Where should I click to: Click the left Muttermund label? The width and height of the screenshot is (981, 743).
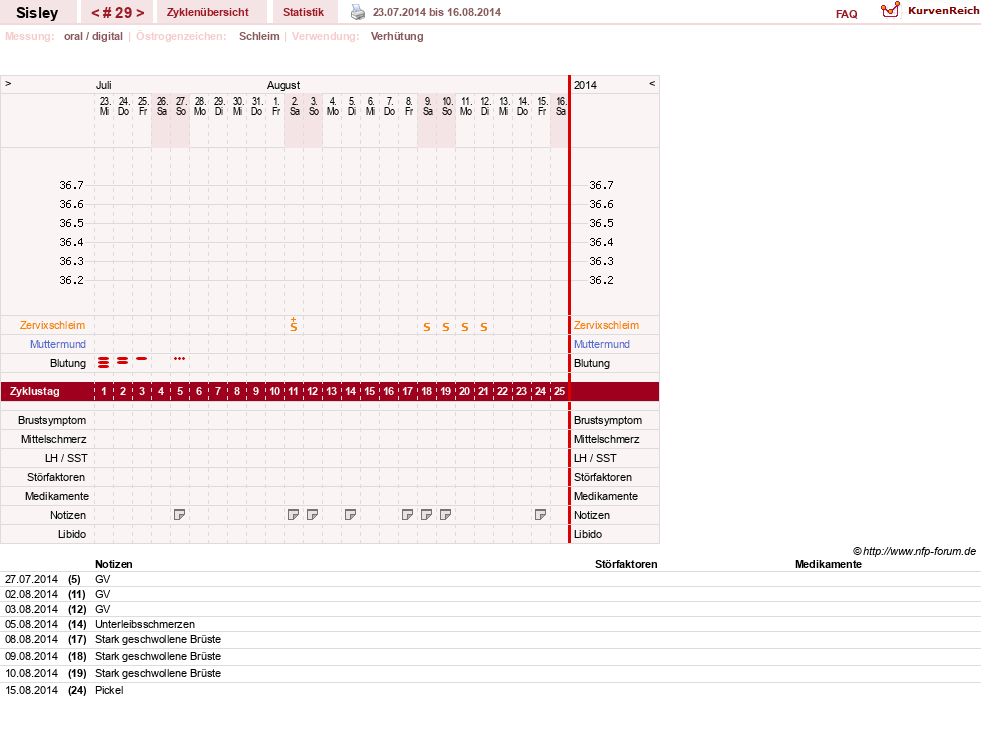pos(58,344)
